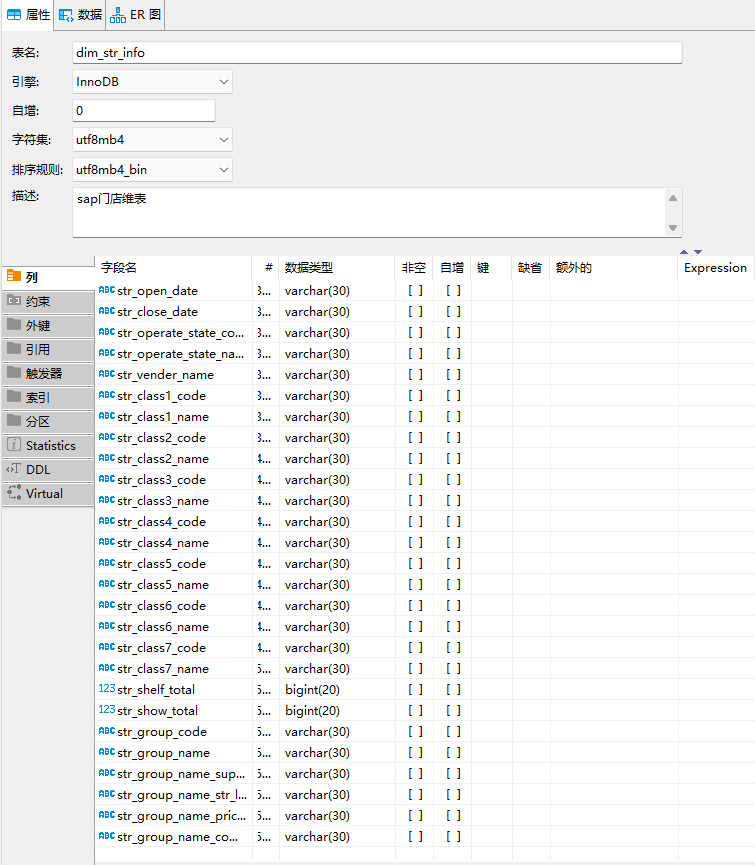This screenshot has height=865, width=755.
Task: Click description scrollbar down arrow
Action: pyautogui.click(x=673, y=228)
